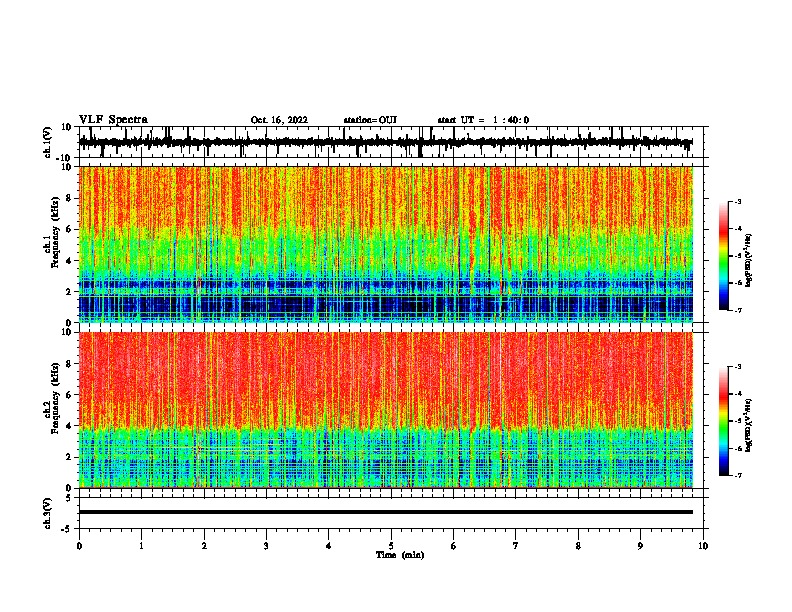
Task: Click the 'ch.1(V)' axis label
Action: (48, 142)
